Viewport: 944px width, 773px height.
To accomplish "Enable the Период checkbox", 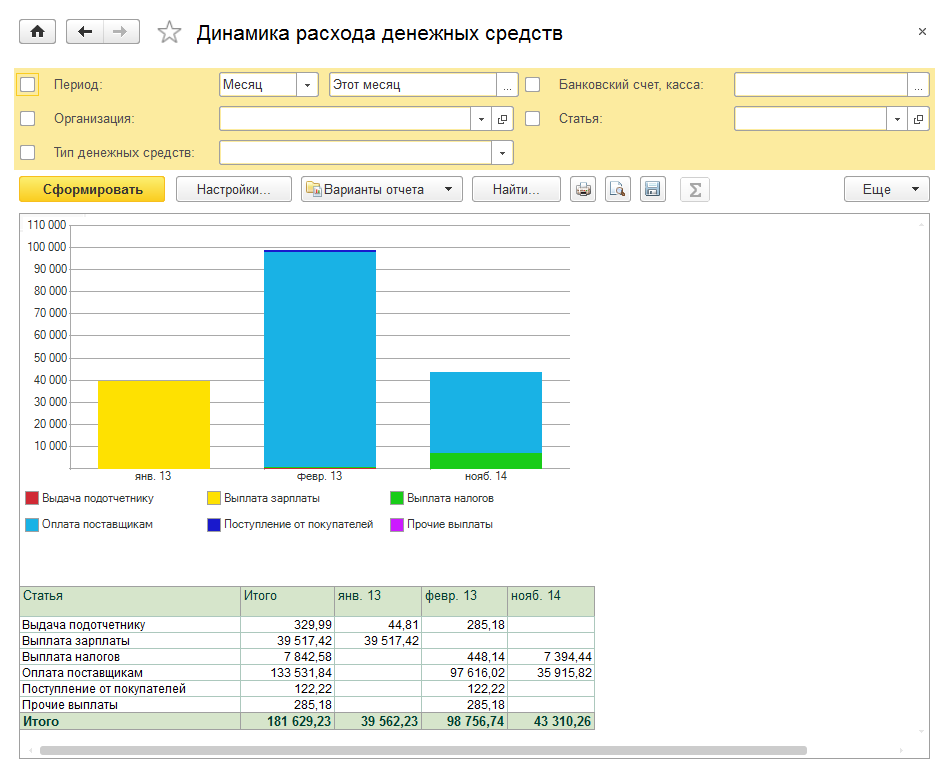I will 28,85.
